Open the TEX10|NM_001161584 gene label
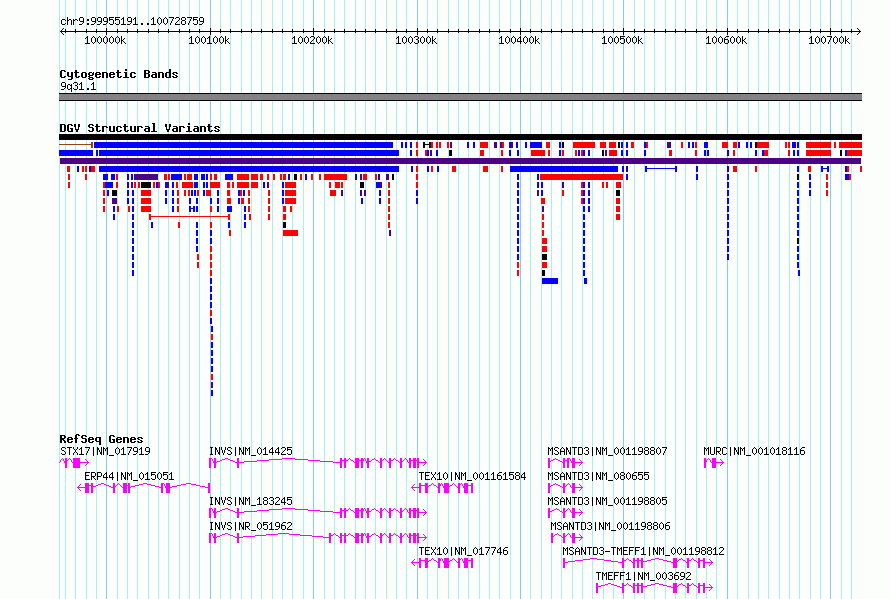The height and width of the screenshot is (599, 890). coord(472,476)
